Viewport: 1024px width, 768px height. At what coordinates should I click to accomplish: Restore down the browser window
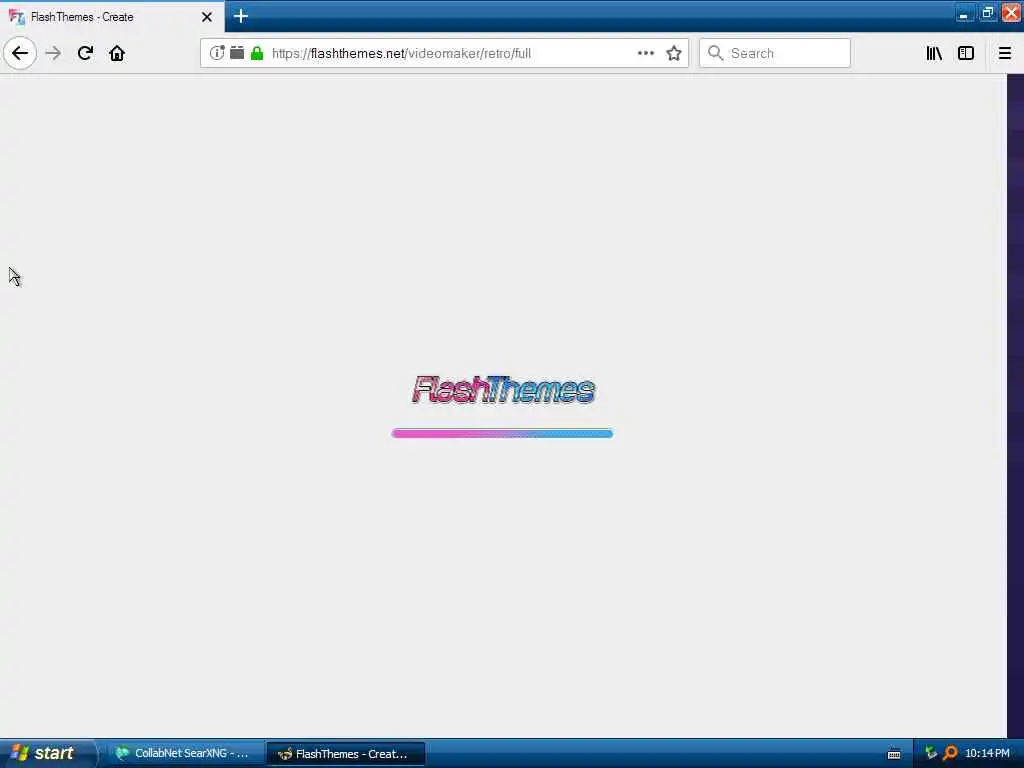987,13
